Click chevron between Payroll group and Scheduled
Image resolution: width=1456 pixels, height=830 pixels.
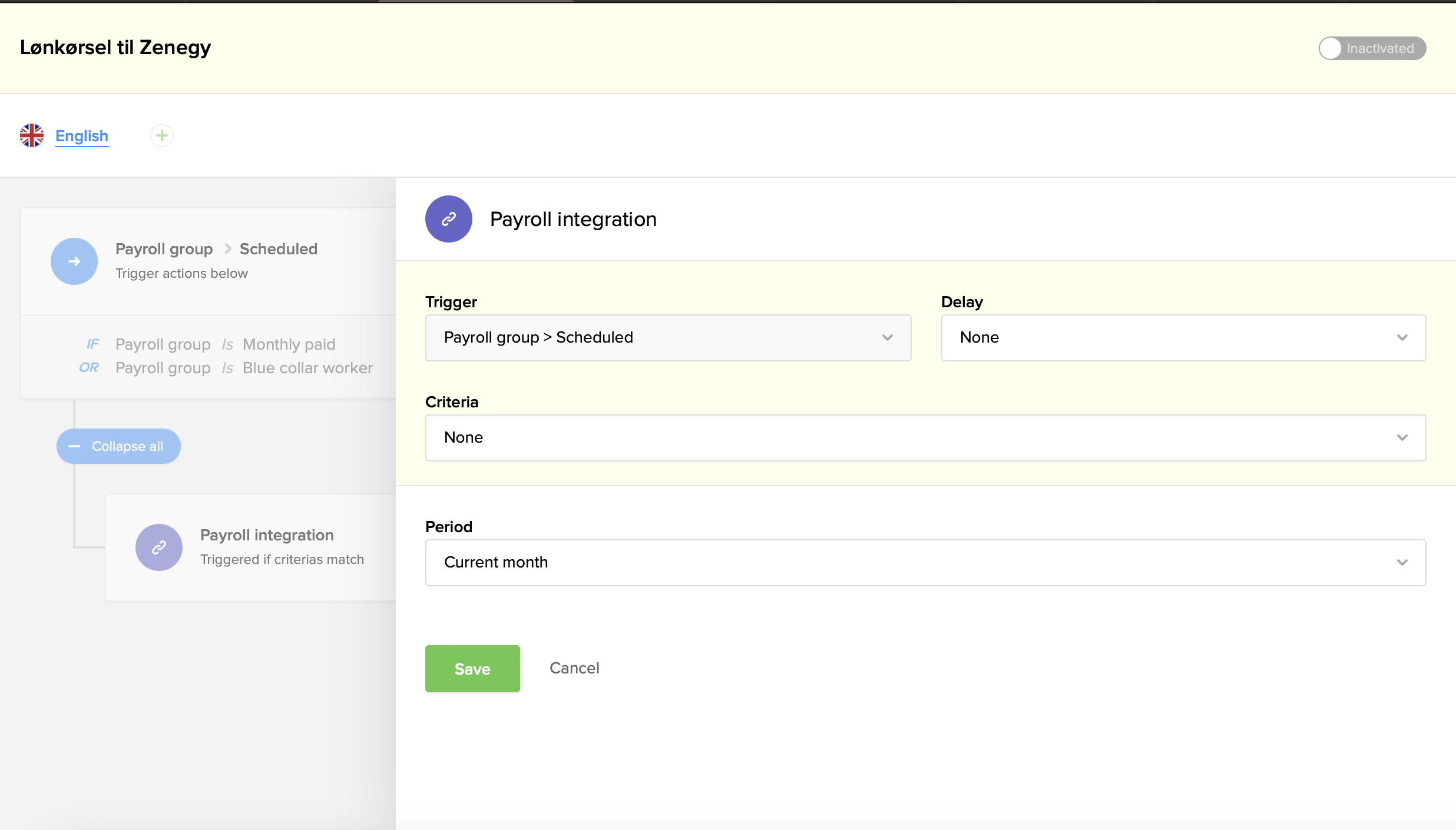point(227,249)
